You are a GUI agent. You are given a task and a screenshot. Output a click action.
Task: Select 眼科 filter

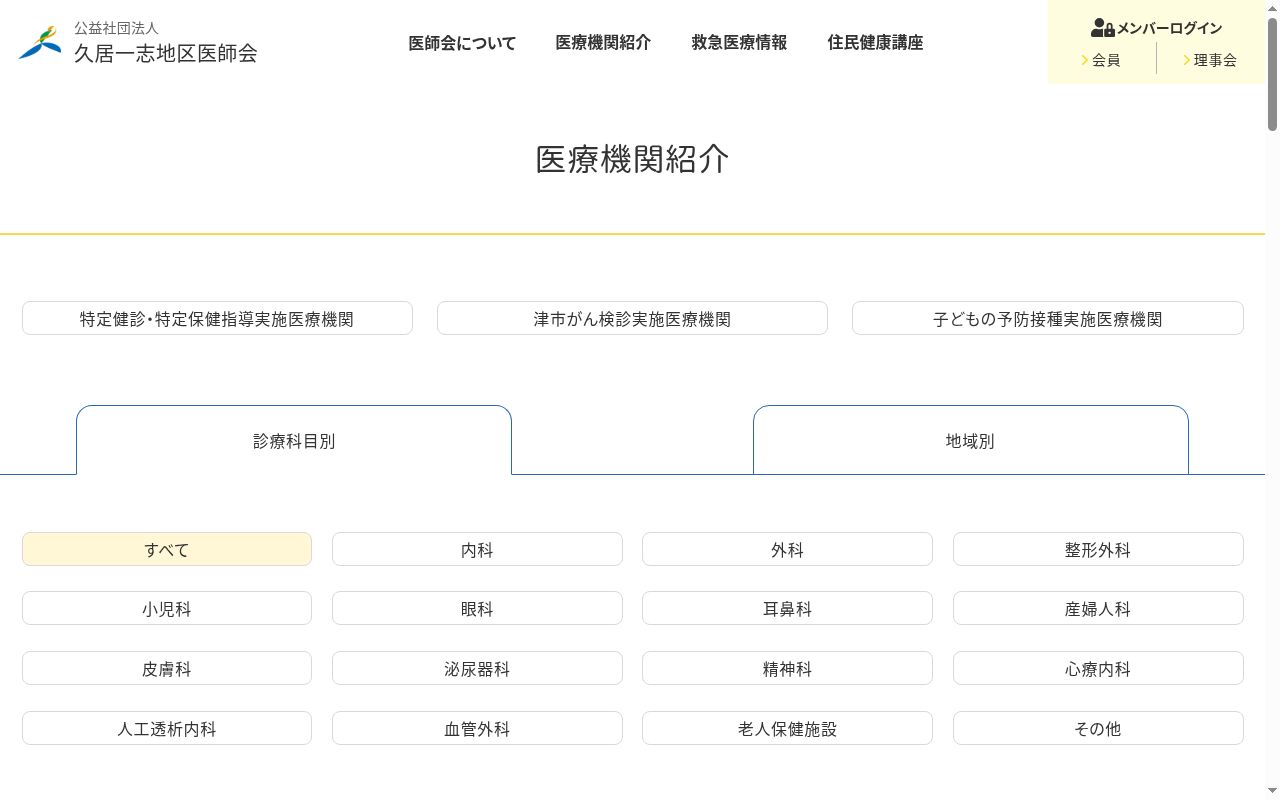(x=477, y=608)
